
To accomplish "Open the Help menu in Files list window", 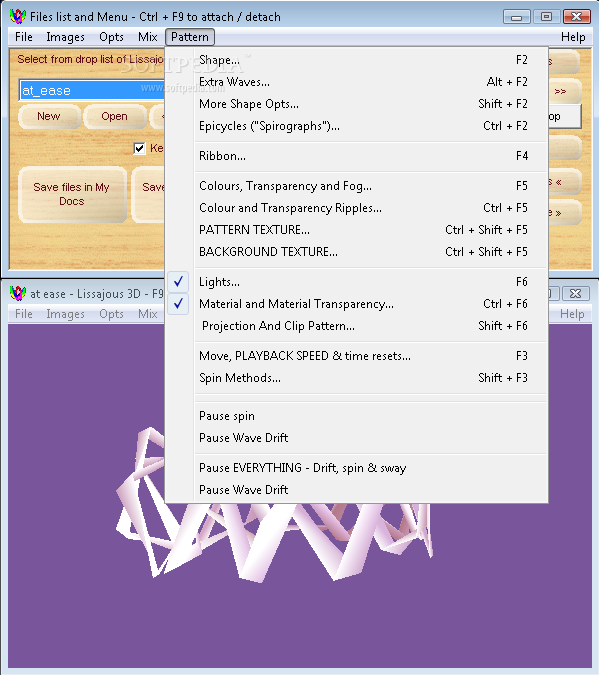I will (x=573, y=37).
